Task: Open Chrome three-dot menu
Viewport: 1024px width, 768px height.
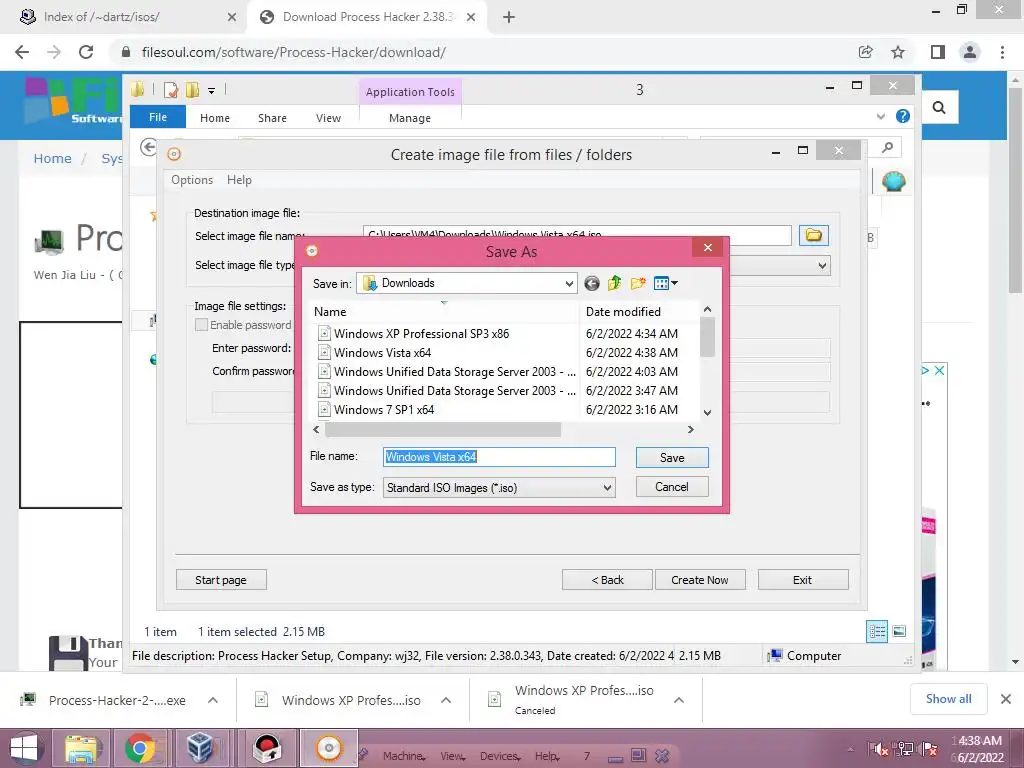Action: pos(1002,52)
